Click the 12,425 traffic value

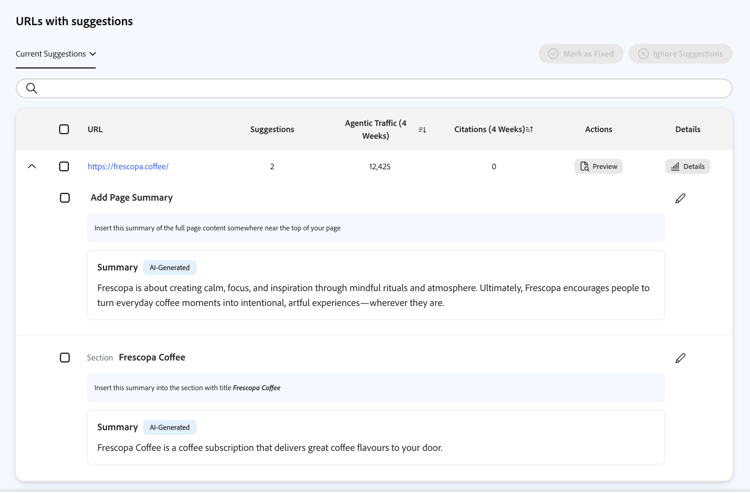click(x=380, y=166)
